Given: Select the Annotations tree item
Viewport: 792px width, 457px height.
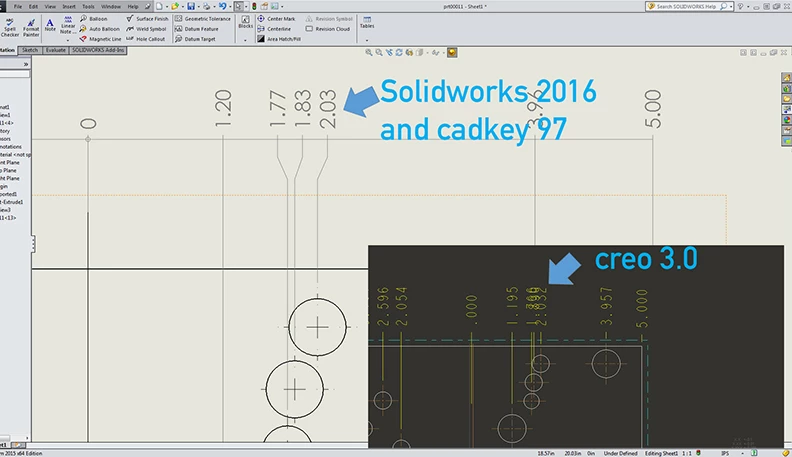Looking at the screenshot, I should click(11, 146).
